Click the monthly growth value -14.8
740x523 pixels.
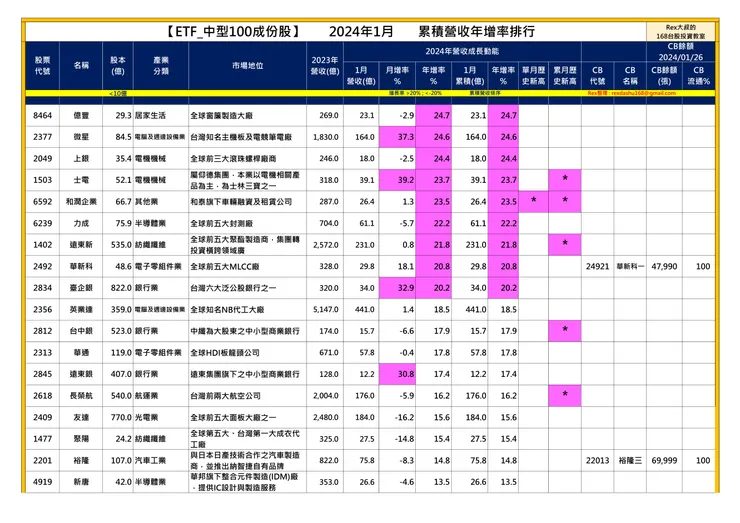click(404, 439)
